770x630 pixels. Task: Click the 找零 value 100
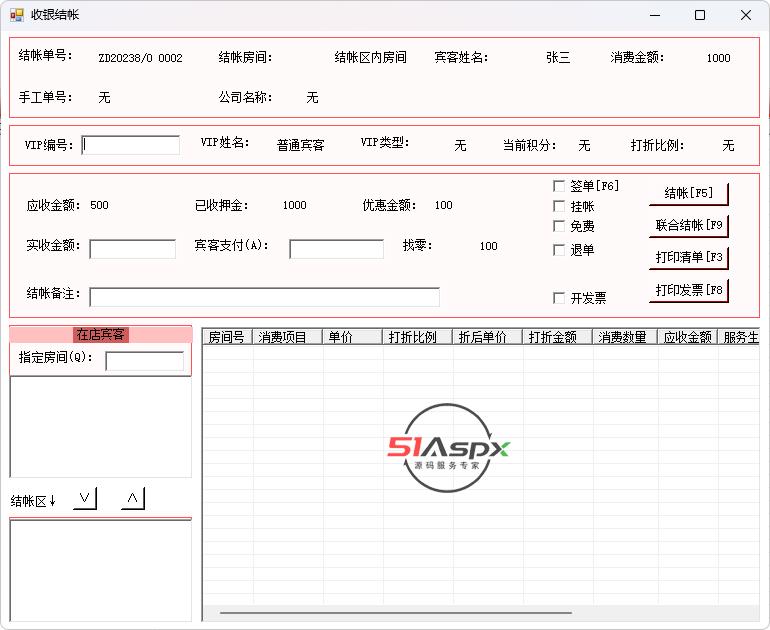pos(489,246)
